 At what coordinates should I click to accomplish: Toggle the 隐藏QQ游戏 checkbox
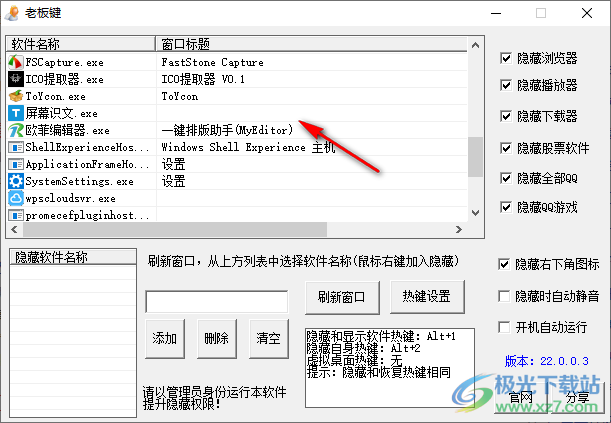[x=505, y=207]
